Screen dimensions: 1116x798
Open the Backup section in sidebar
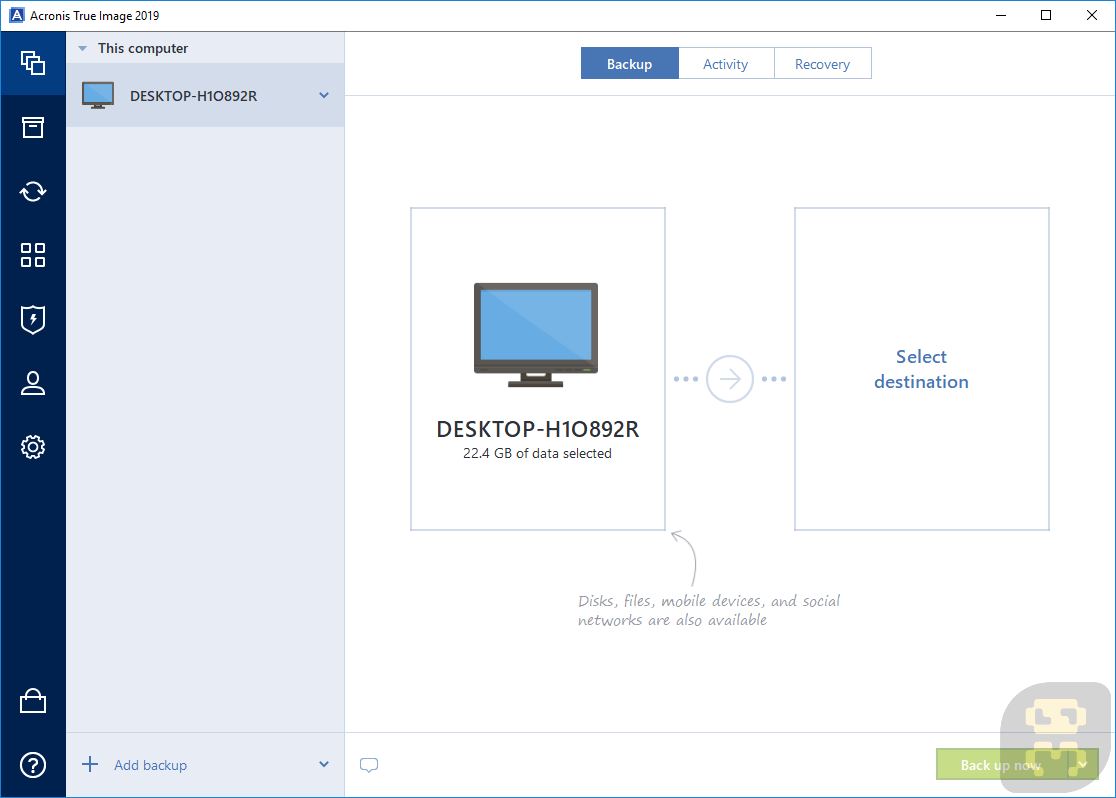tap(33, 63)
